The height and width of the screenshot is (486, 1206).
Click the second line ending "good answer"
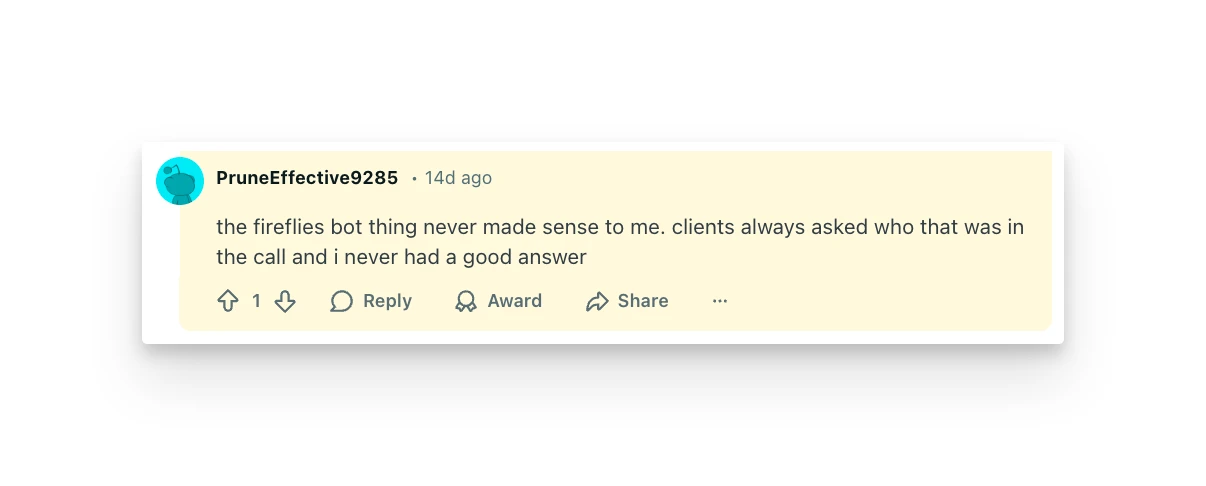(401, 257)
